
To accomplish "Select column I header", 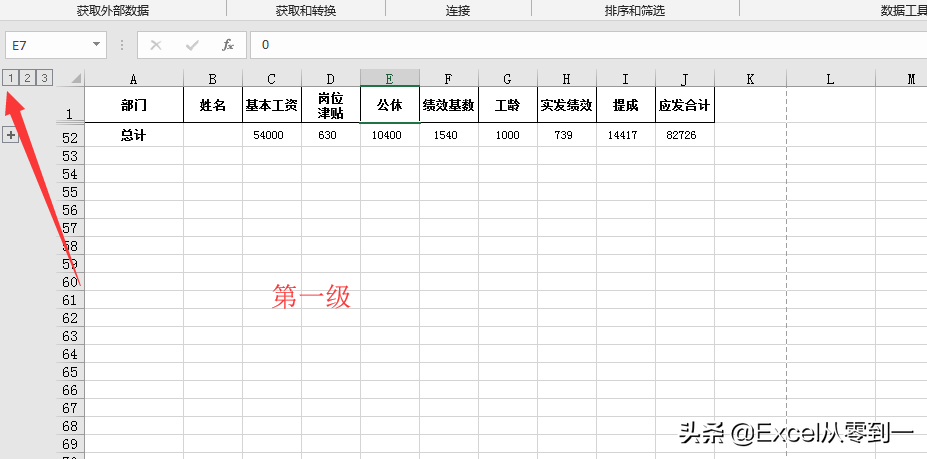I will click(626, 79).
